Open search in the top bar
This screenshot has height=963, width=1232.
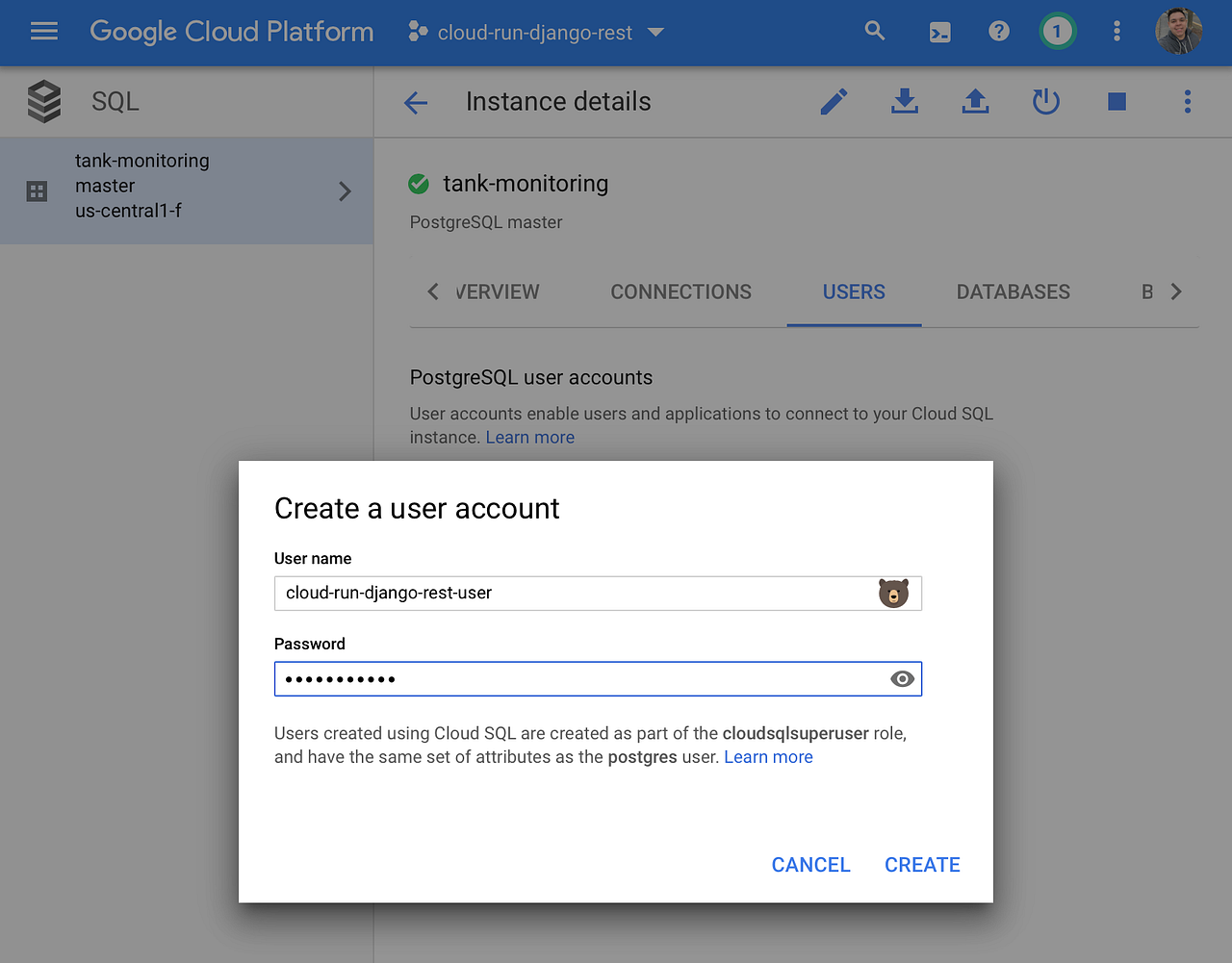pos(874,31)
